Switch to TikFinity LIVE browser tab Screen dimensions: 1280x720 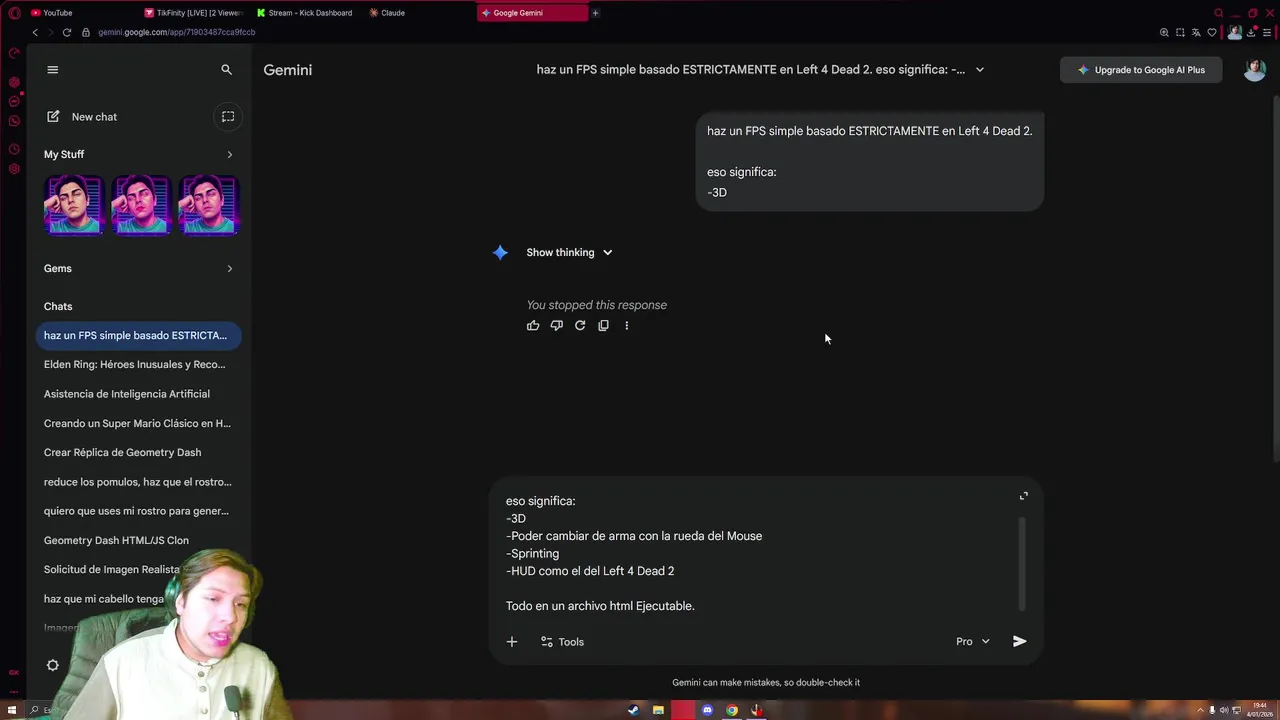195,13
